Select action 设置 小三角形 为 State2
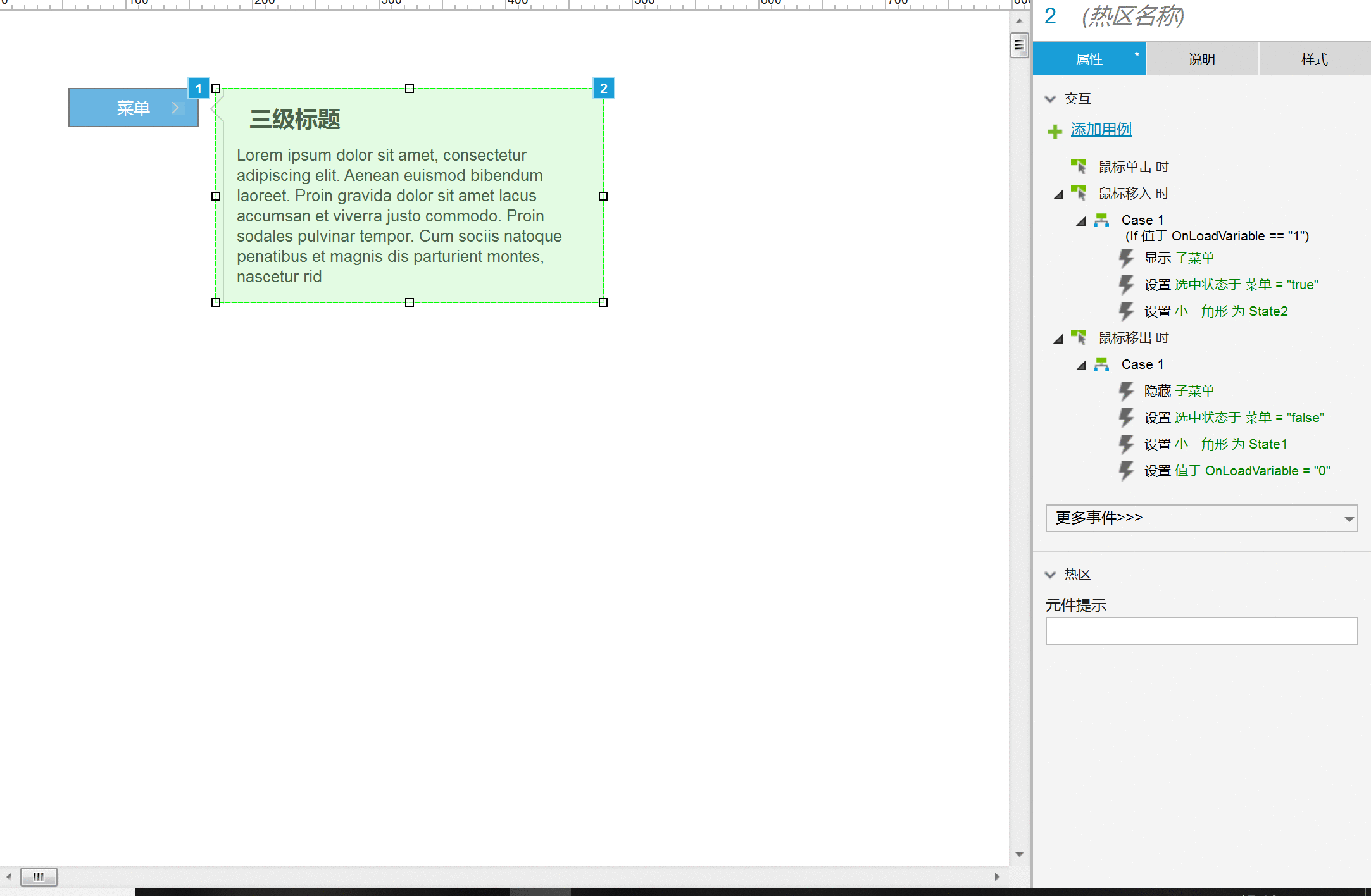This screenshot has width=1371, height=896. click(x=1216, y=311)
